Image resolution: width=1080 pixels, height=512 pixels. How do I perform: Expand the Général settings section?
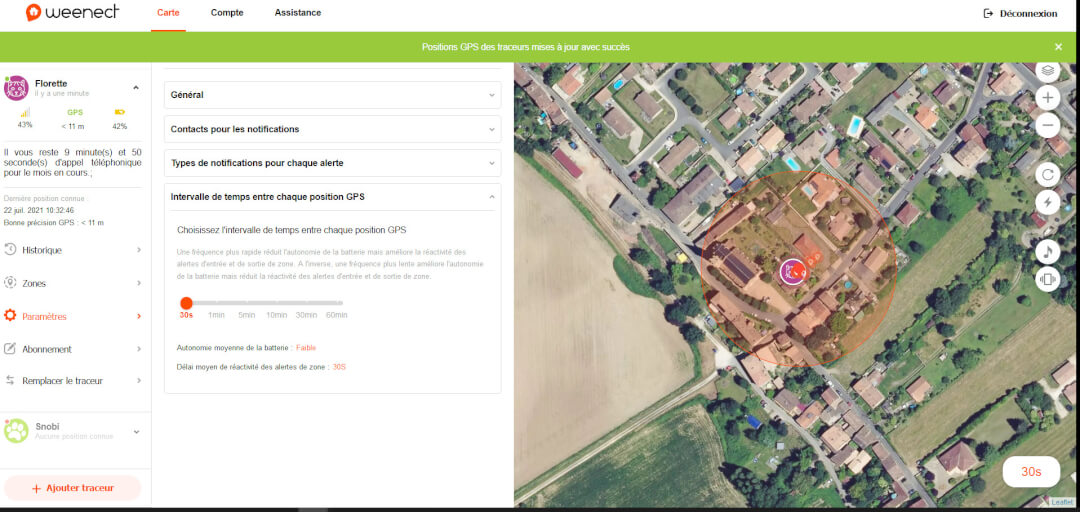click(332, 95)
